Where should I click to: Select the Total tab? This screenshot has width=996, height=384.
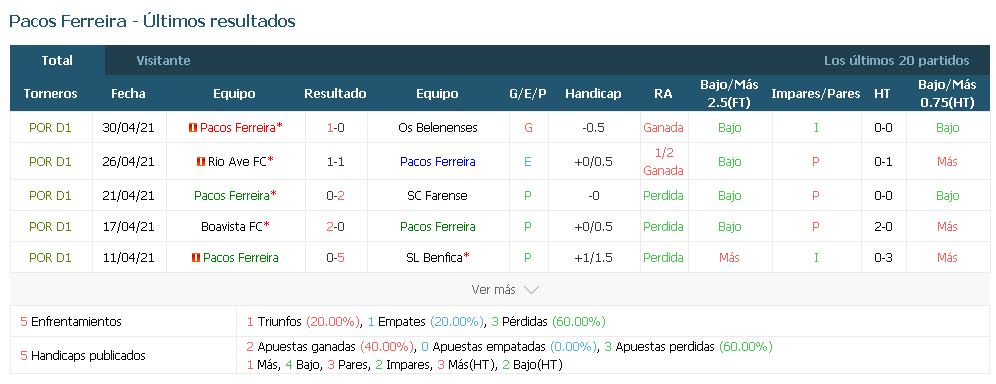tap(57, 61)
